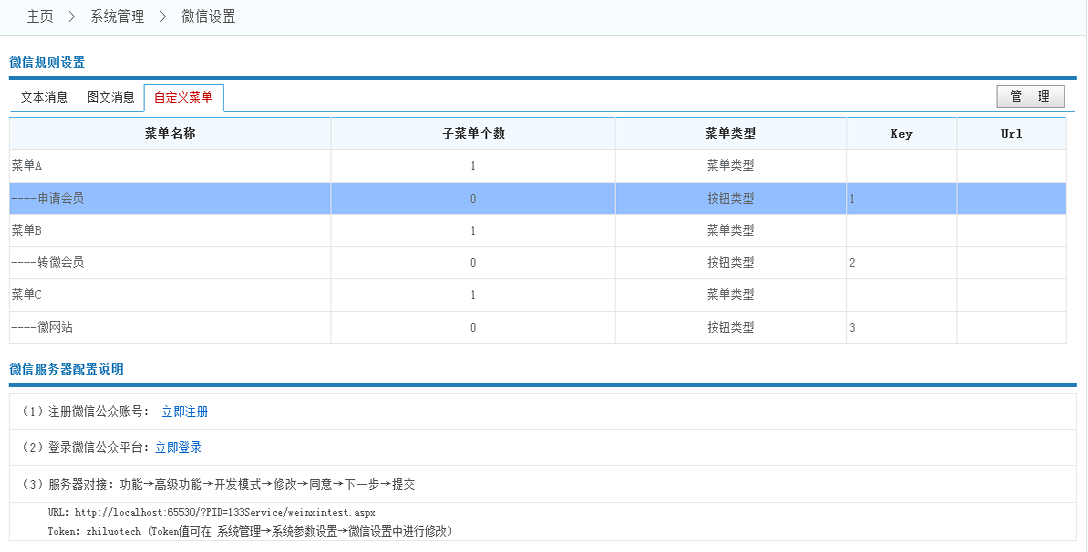This screenshot has width=1088, height=552.
Task: Click the Key column header
Action: pos(901,134)
